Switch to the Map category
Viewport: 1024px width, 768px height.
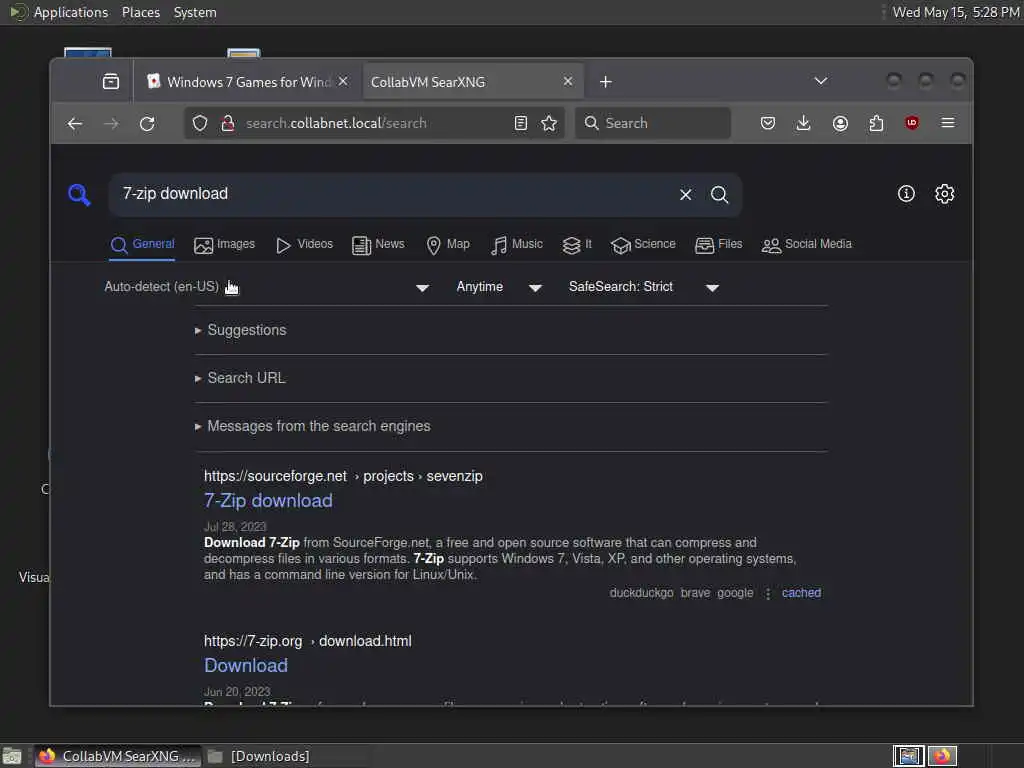448,244
